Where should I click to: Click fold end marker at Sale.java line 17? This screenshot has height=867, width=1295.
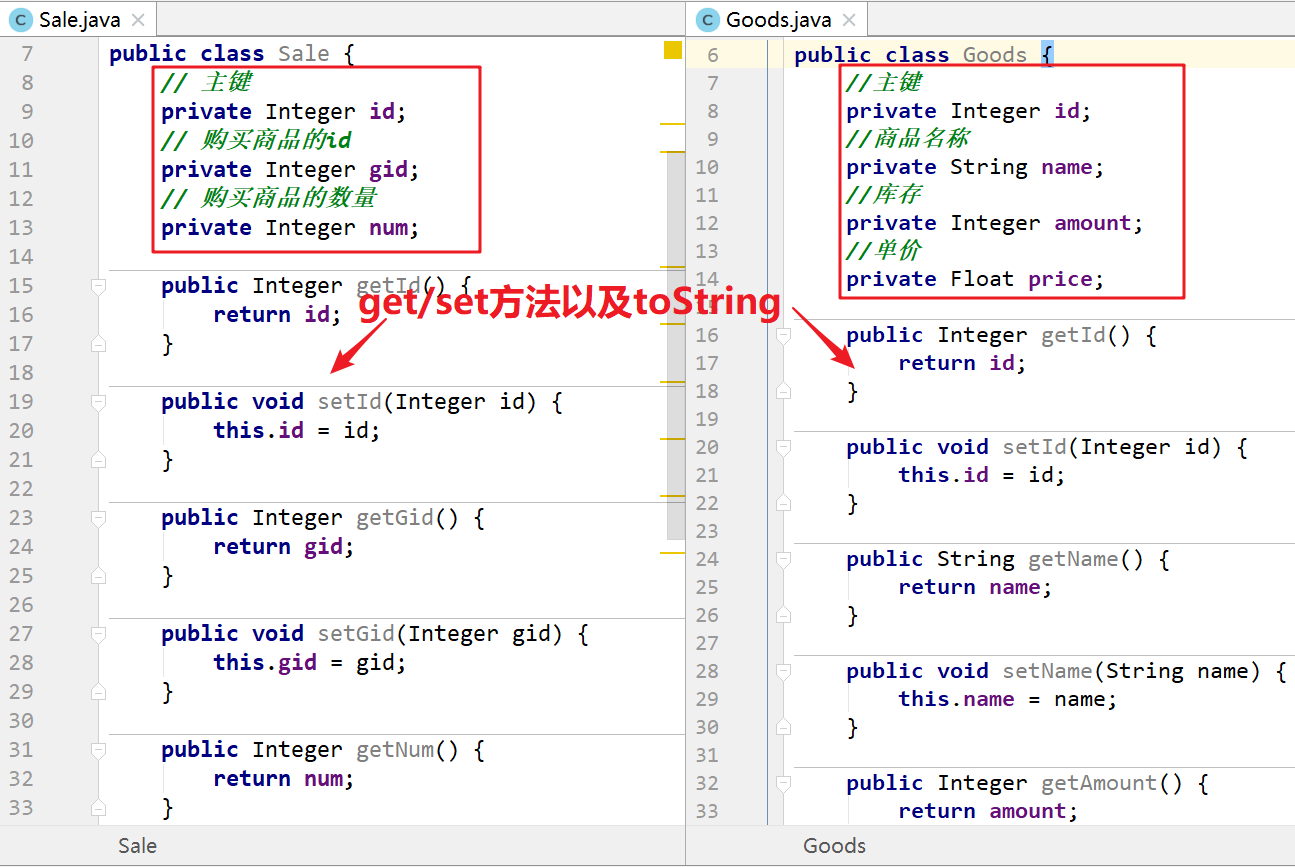coord(98,344)
